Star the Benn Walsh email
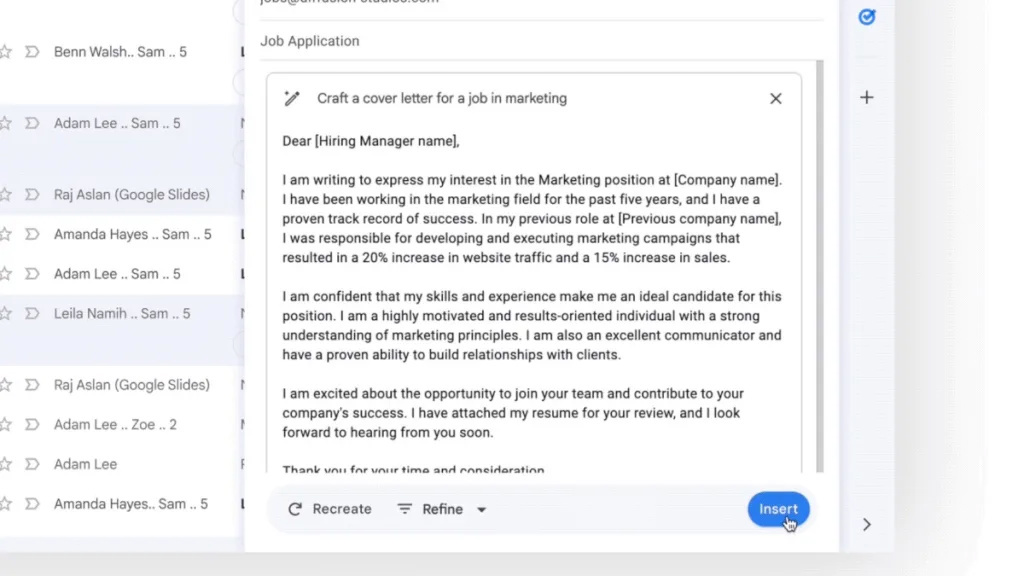 6,52
